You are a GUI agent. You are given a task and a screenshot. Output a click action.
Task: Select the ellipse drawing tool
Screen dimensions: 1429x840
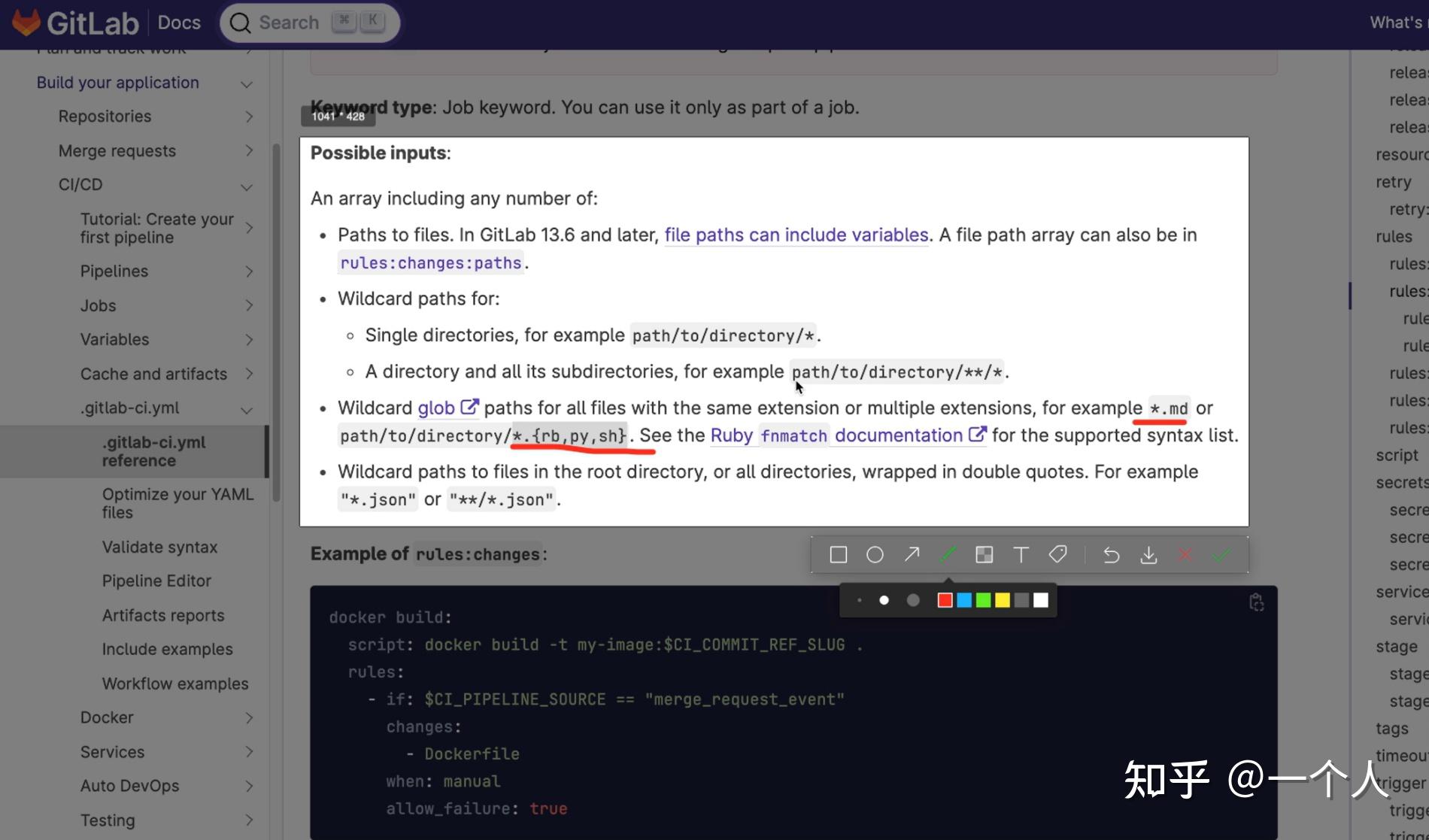[875, 554]
